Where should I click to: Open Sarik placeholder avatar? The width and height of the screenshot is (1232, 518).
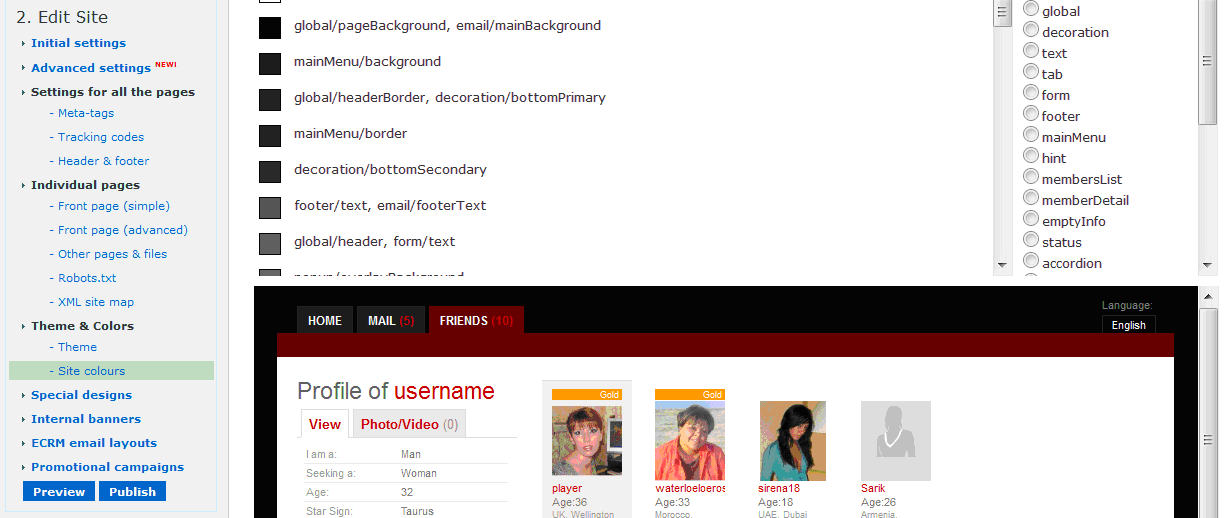click(896, 440)
